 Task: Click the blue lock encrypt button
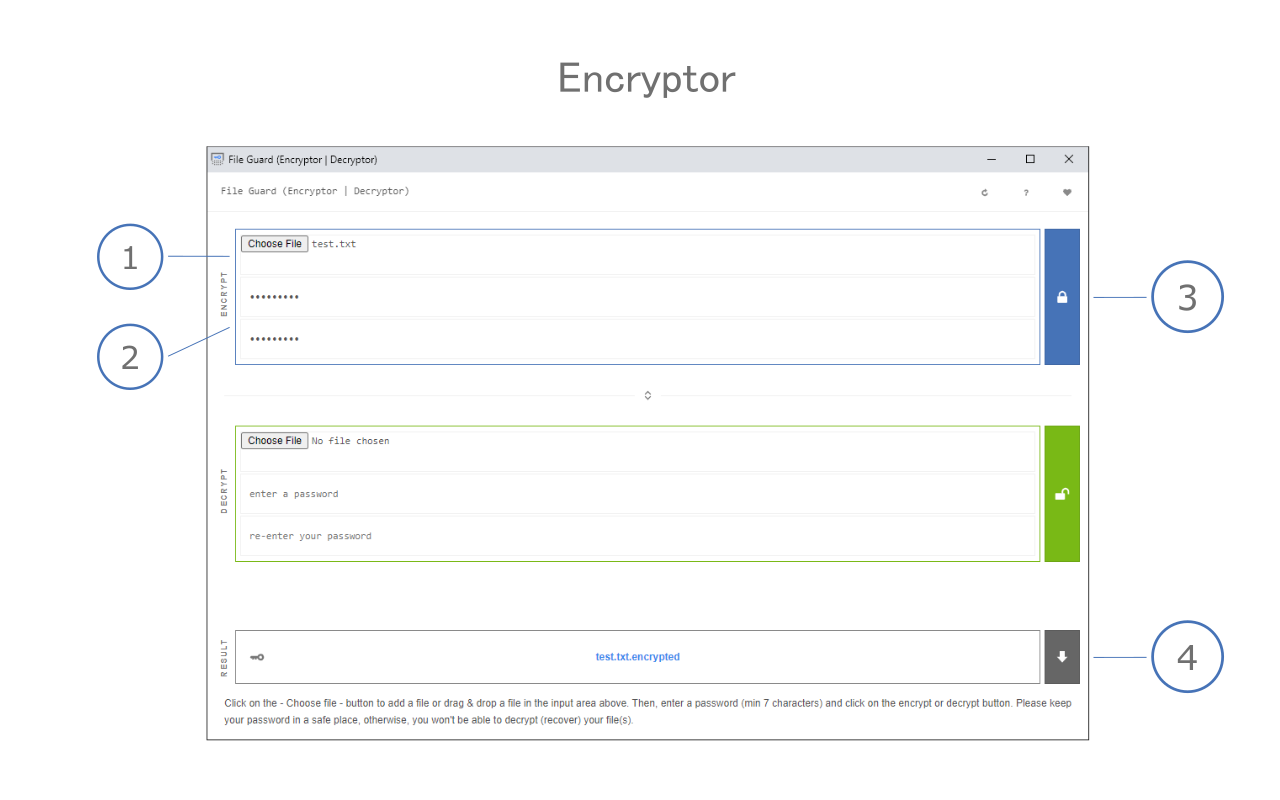1062,297
